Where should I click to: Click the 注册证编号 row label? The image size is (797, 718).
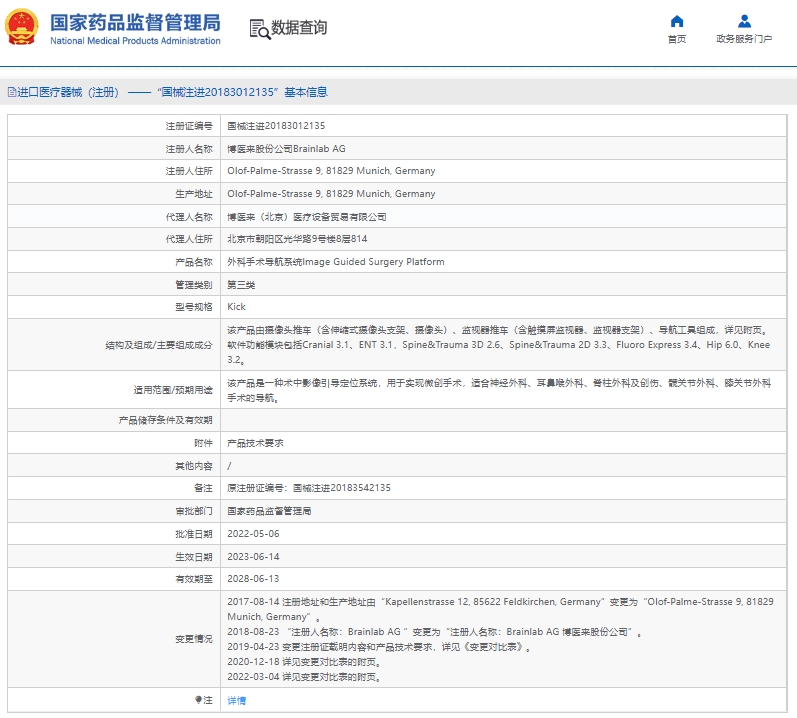189,126
